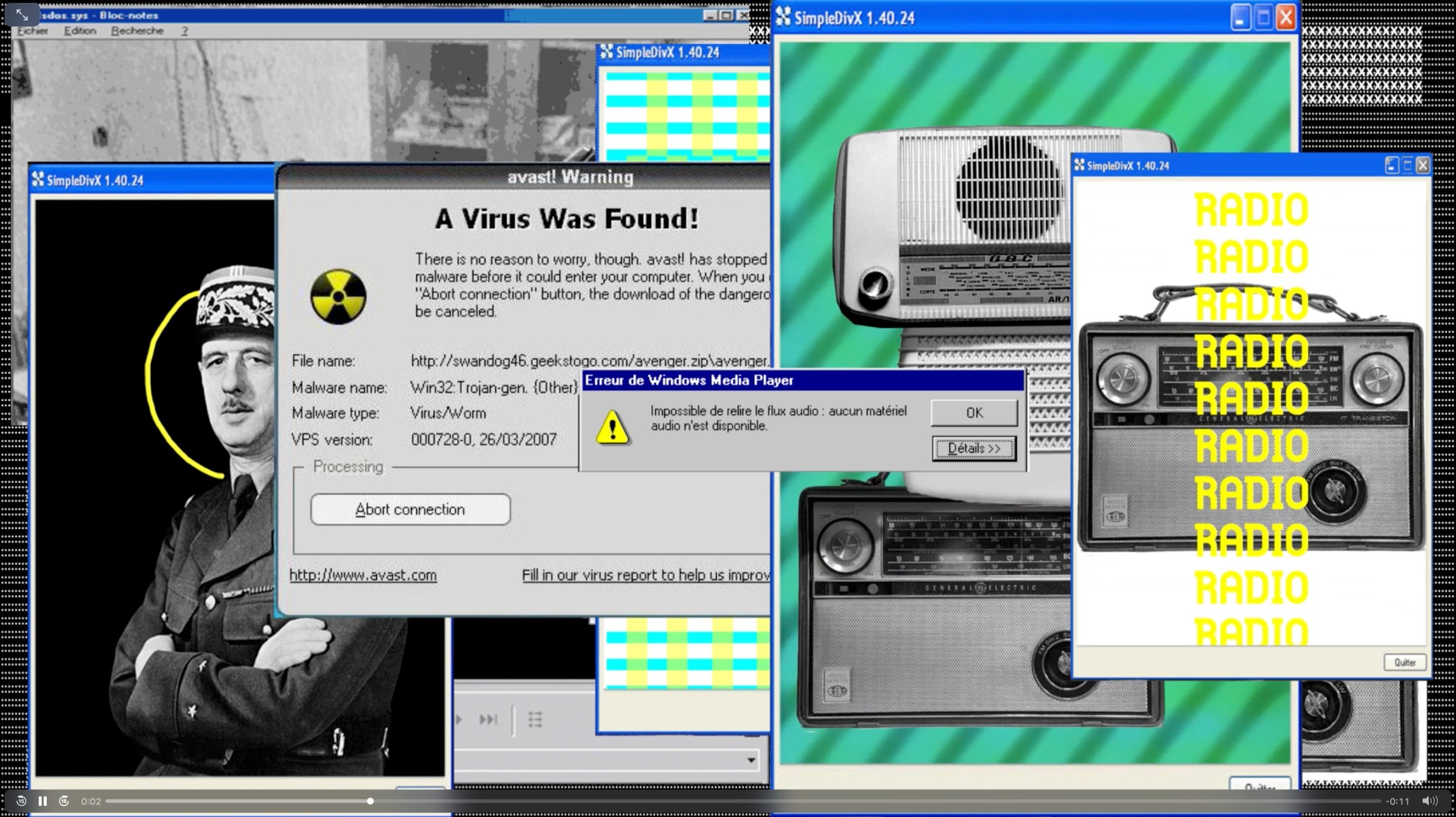Click the volume speaker icon
This screenshot has width=1456, height=817.
(x=1430, y=801)
